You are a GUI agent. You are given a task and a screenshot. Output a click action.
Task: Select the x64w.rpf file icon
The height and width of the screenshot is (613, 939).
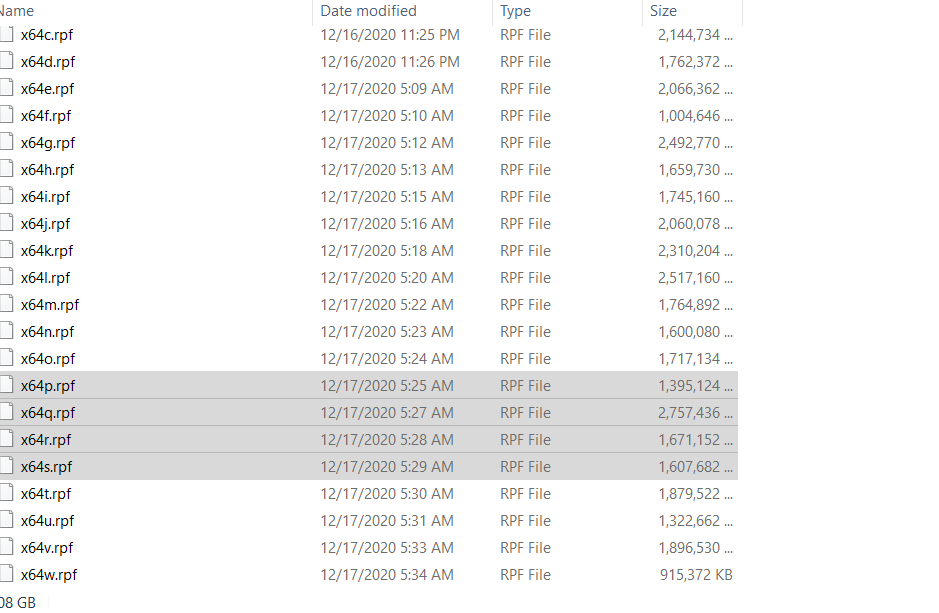pyautogui.click(x=5, y=575)
